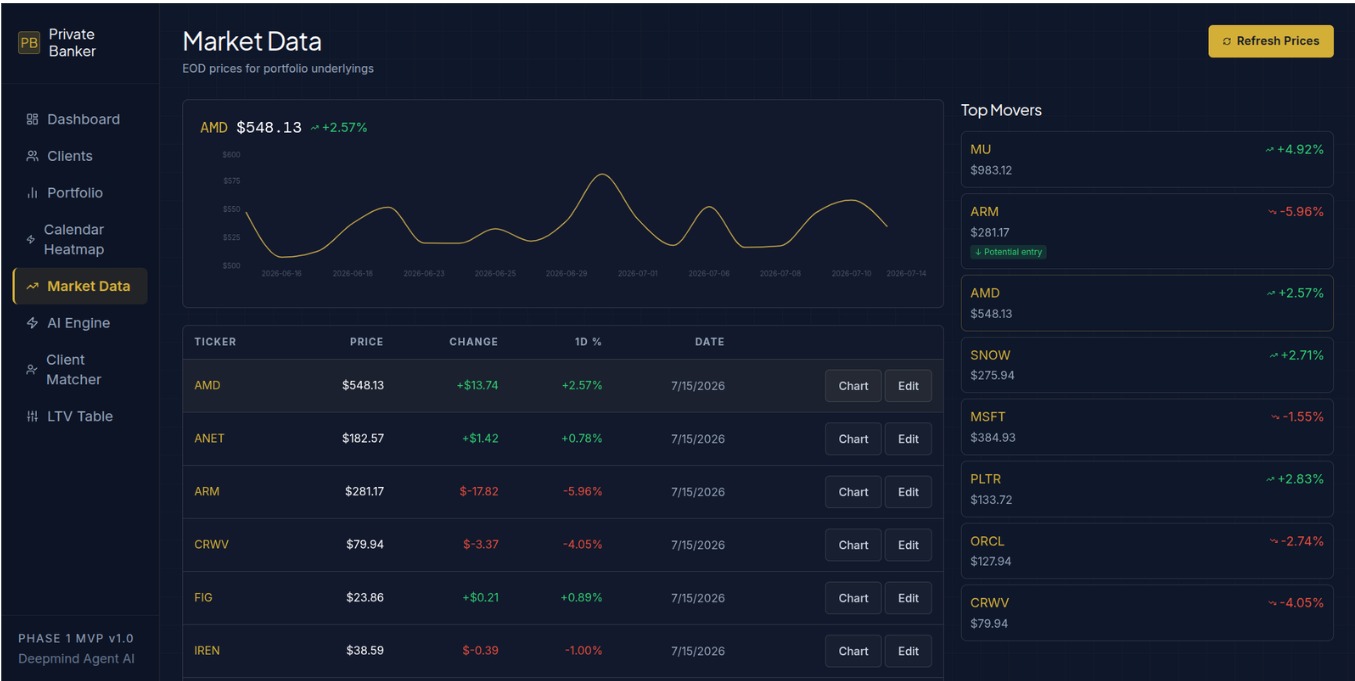Viewport: 1355px width, 681px height.
Task: Click the +0.89% value
Action: click(x=582, y=598)
